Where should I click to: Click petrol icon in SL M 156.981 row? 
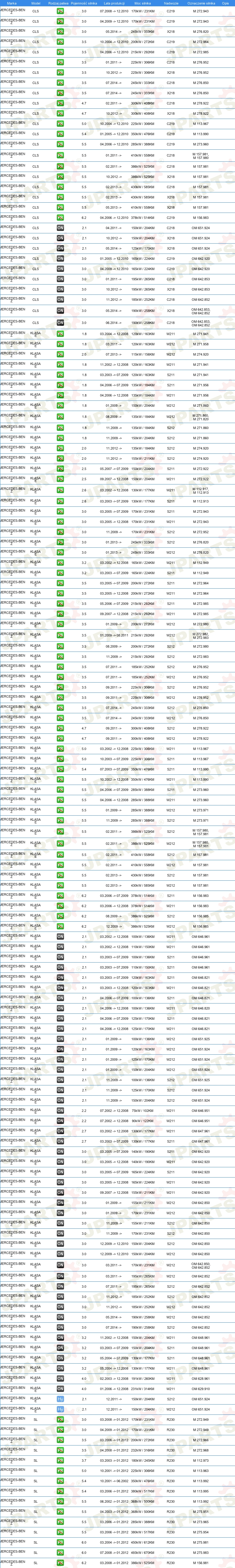pos(60,1563)
